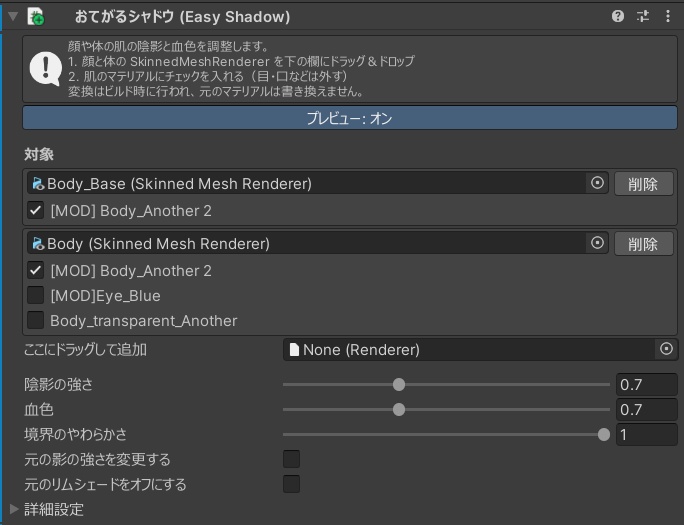Toggle the プレビュー: オン preview button
Image resolution: width=684 pixels, height=525 pixels.
tap(350, 118)
